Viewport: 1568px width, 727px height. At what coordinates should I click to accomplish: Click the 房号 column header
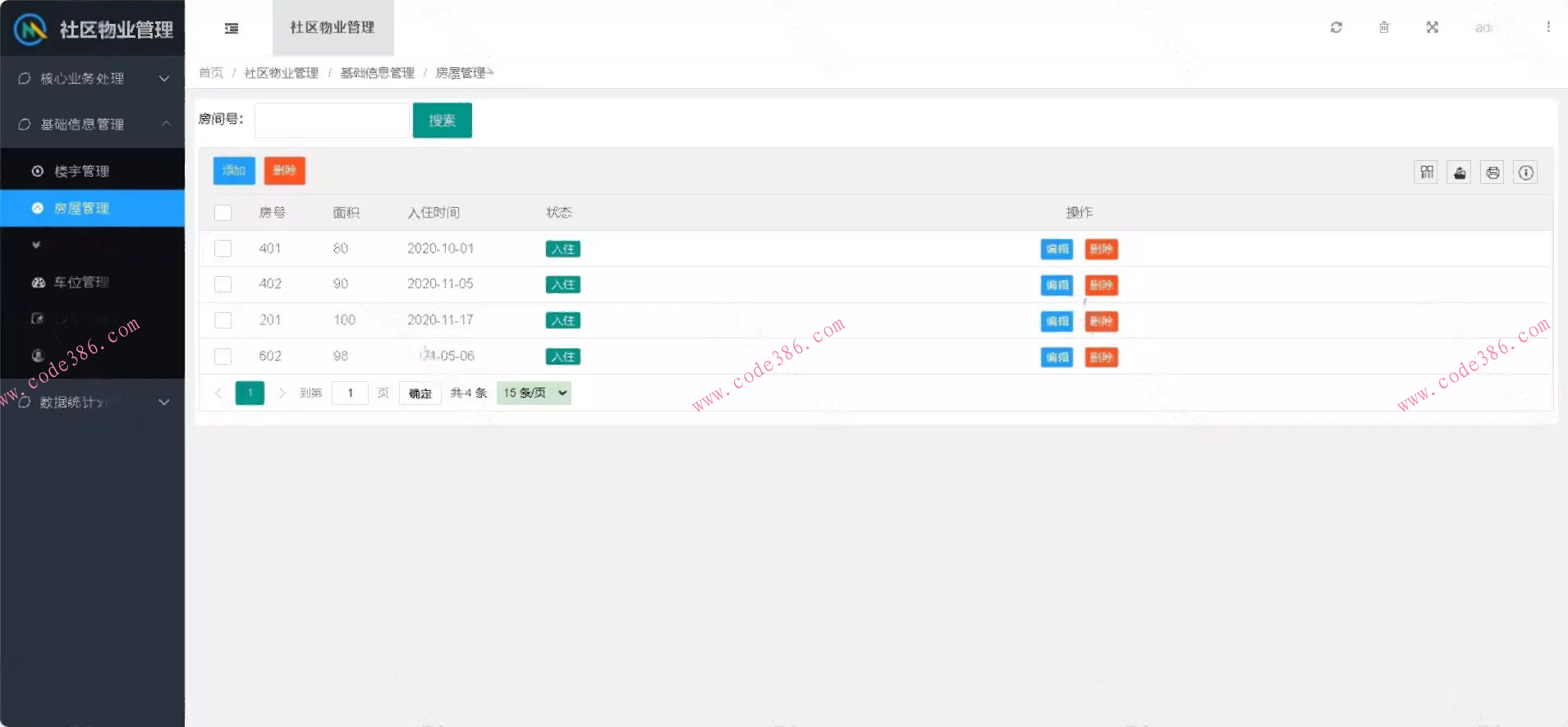[x=272, y=213]
